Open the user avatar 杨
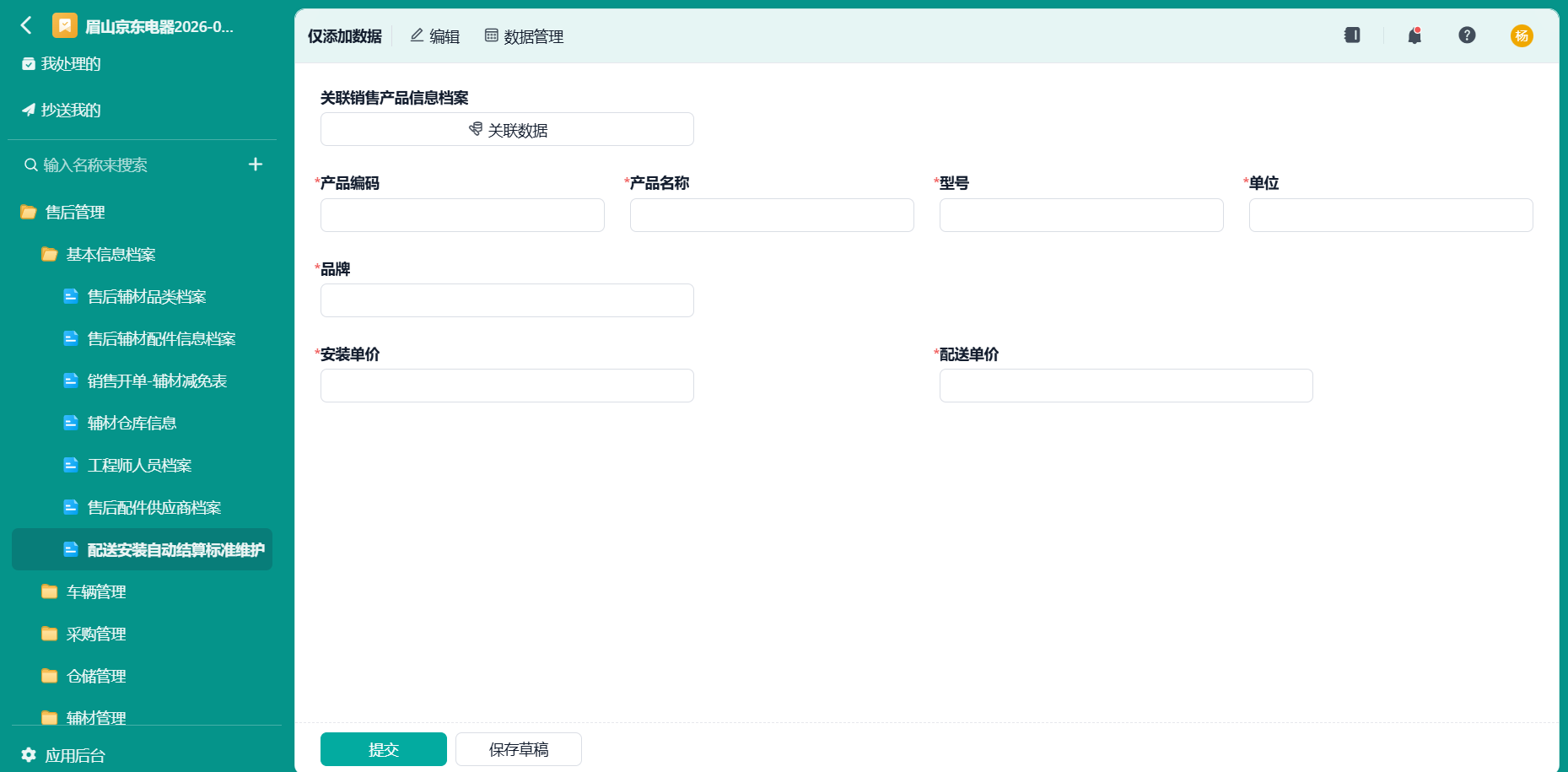The height and width of the screenshot is (772, 1568). (1522, 35)
